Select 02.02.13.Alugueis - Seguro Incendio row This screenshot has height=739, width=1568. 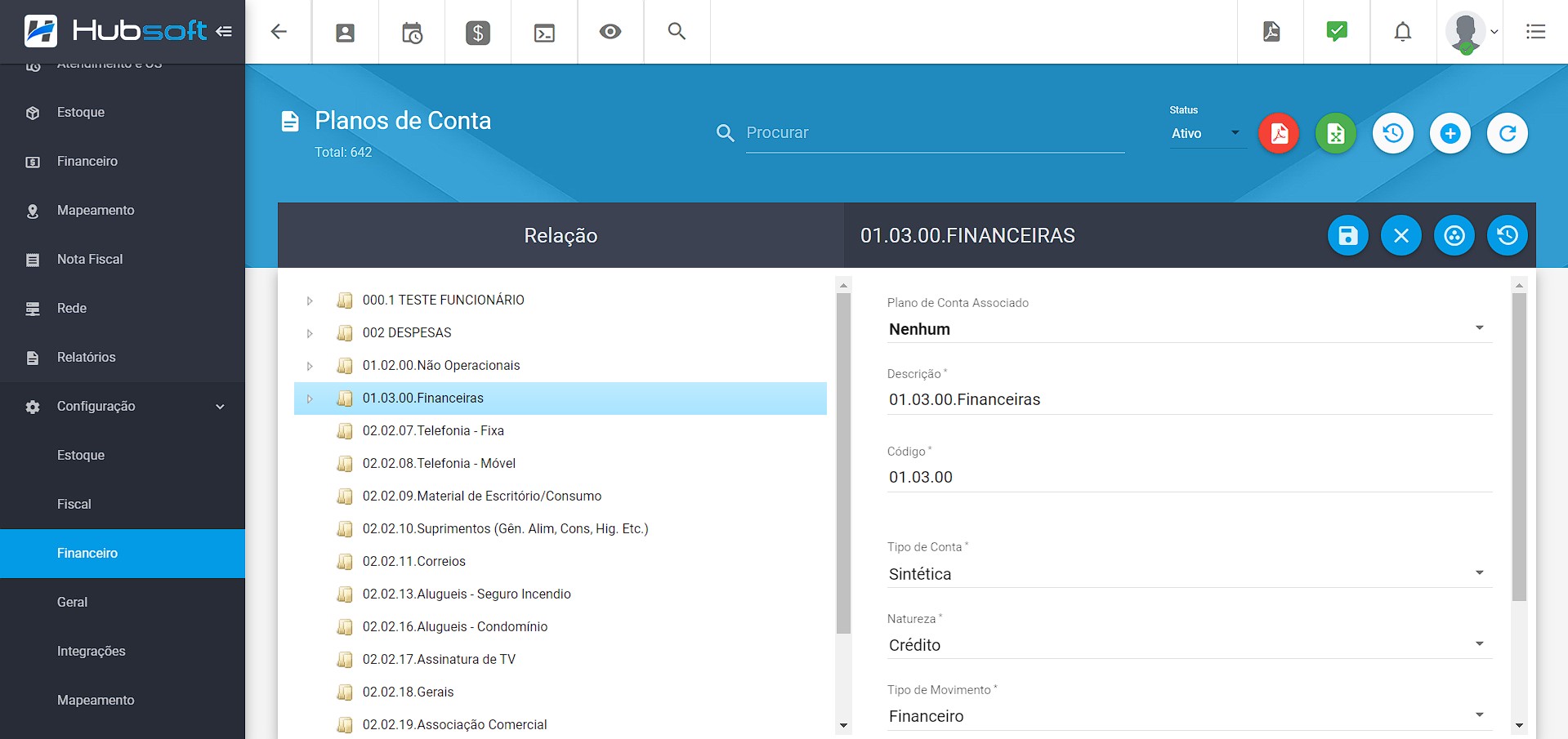point(561,594)
